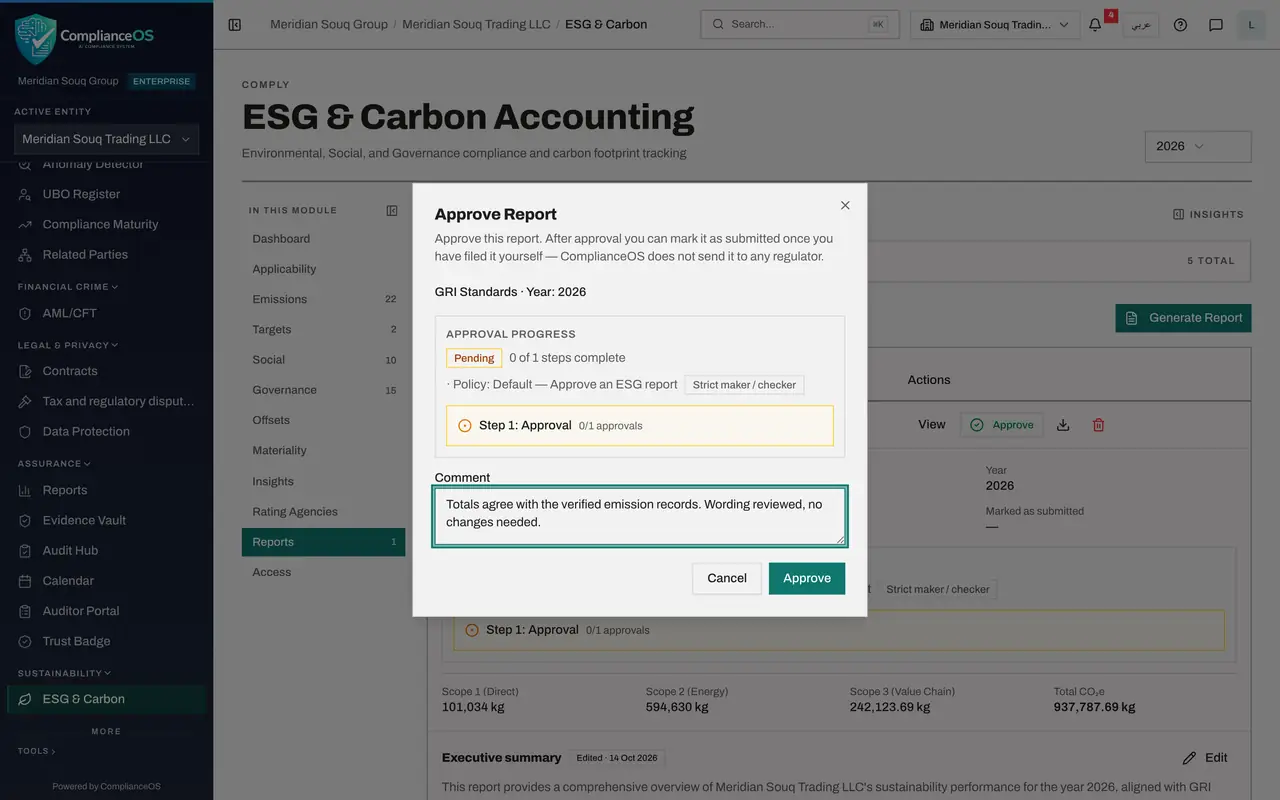Open the Governance module tab
The width and height of the screenshot is (1280, 800).
coord(323,390)
